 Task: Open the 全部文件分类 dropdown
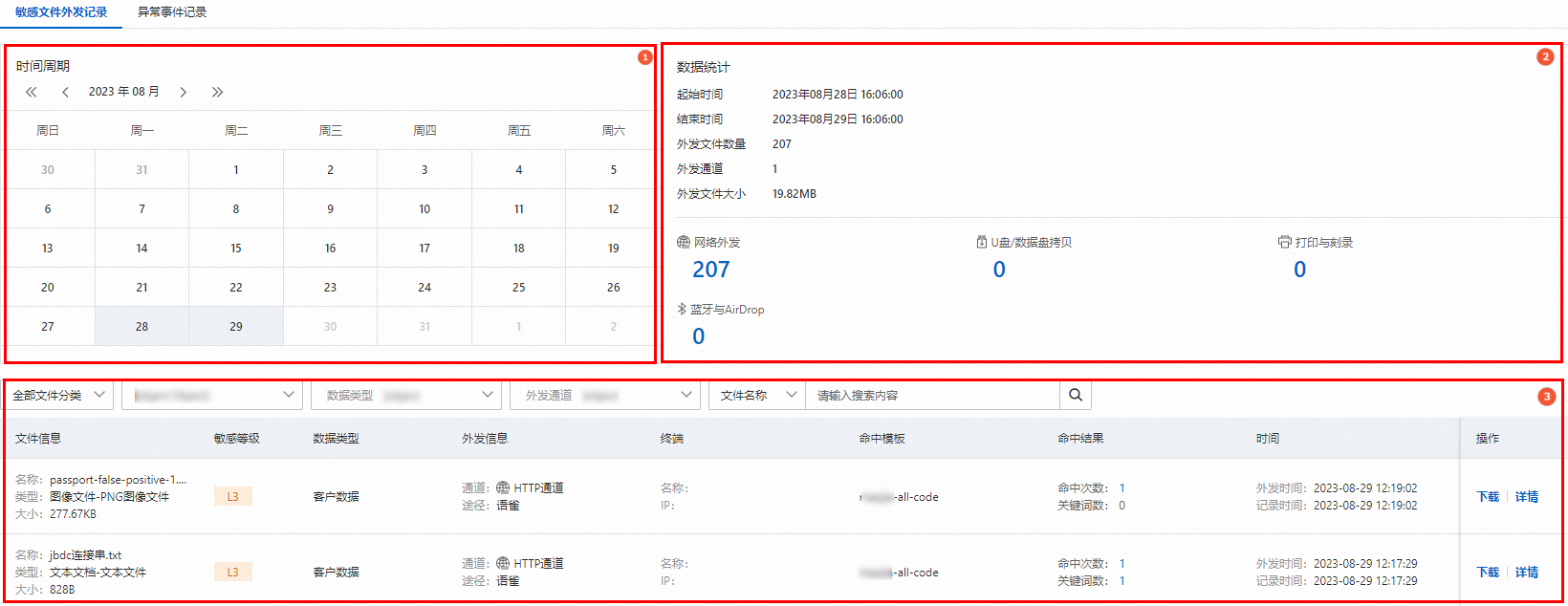tap(59, 395)
